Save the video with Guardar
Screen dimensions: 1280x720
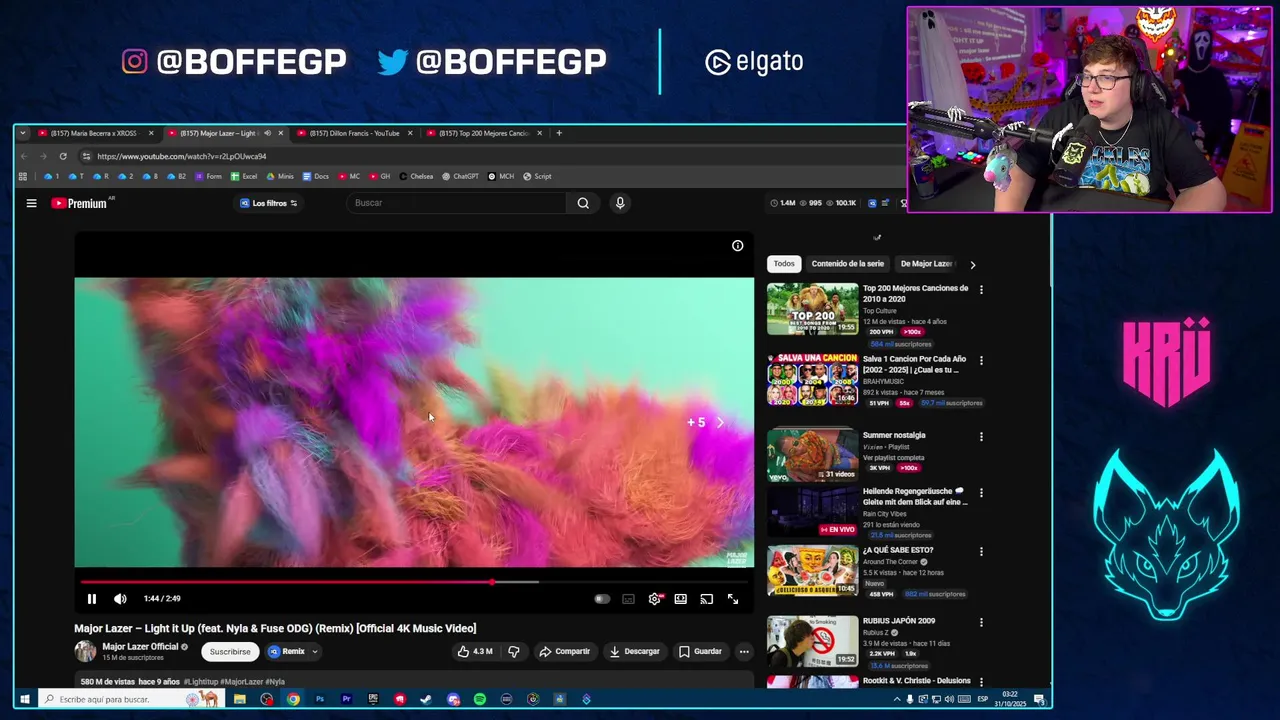tap(700, 651)
